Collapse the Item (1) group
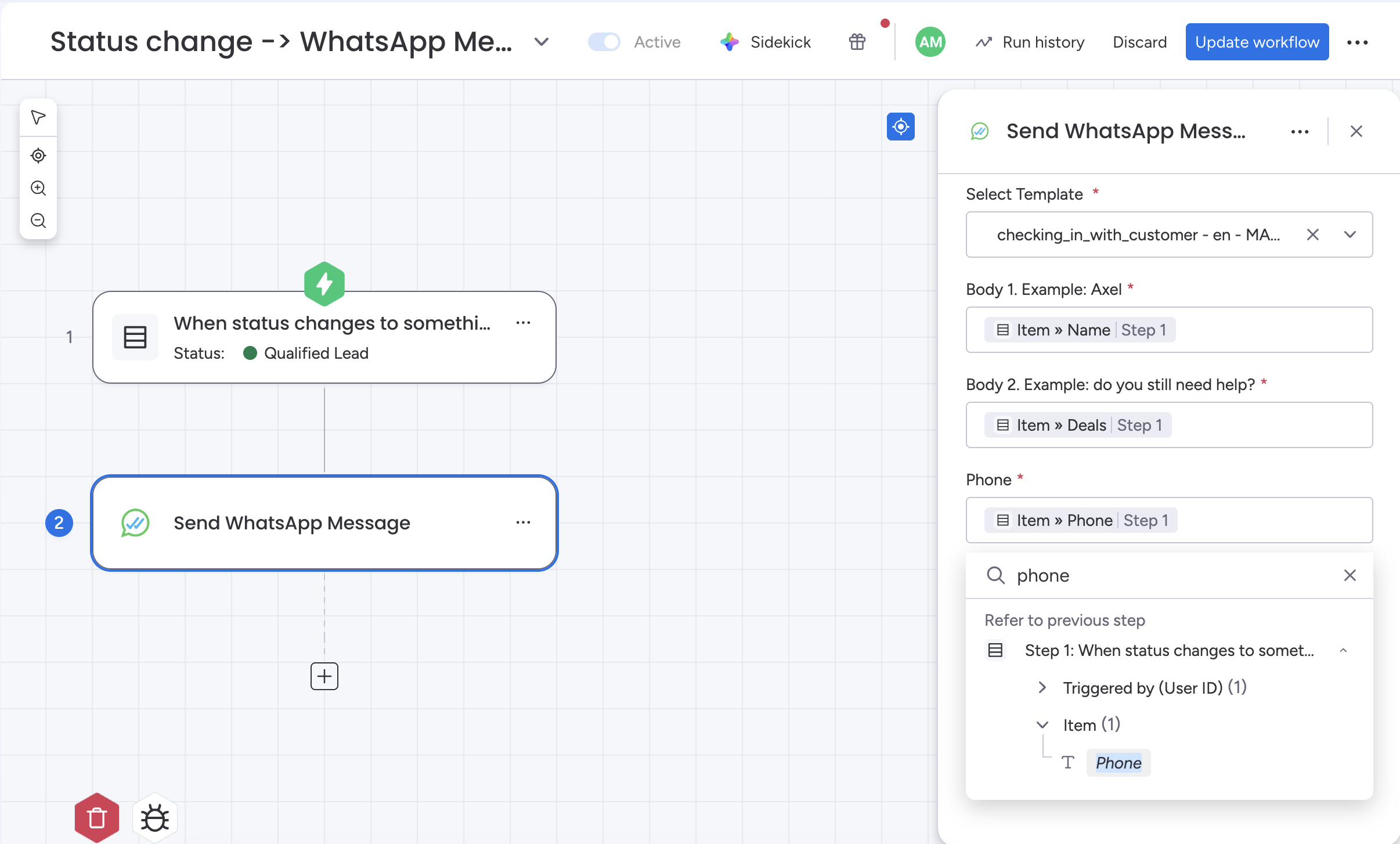1400x844 pixels. 1042,725
